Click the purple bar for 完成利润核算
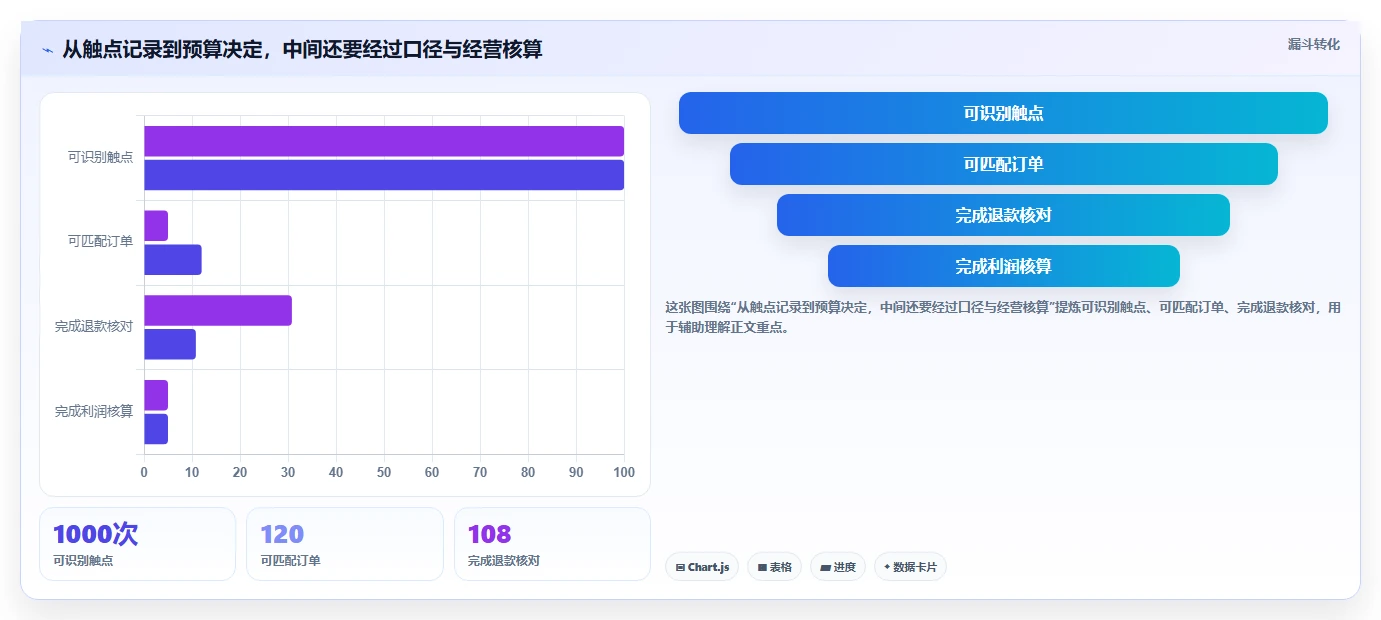Image resolution: width=1381 pixels, height=620 pixels. 156,395
